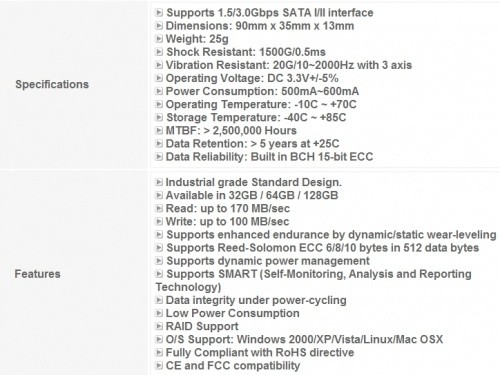
Task: Click the Fully Compliant with RoHS directive text
Action: pos(260,352)
